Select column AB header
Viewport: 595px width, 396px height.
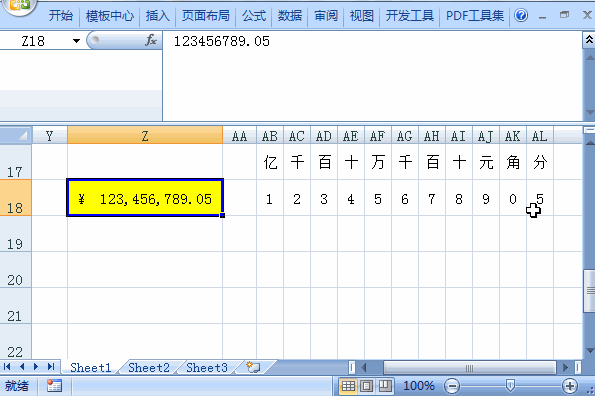(x=270, y=135)
